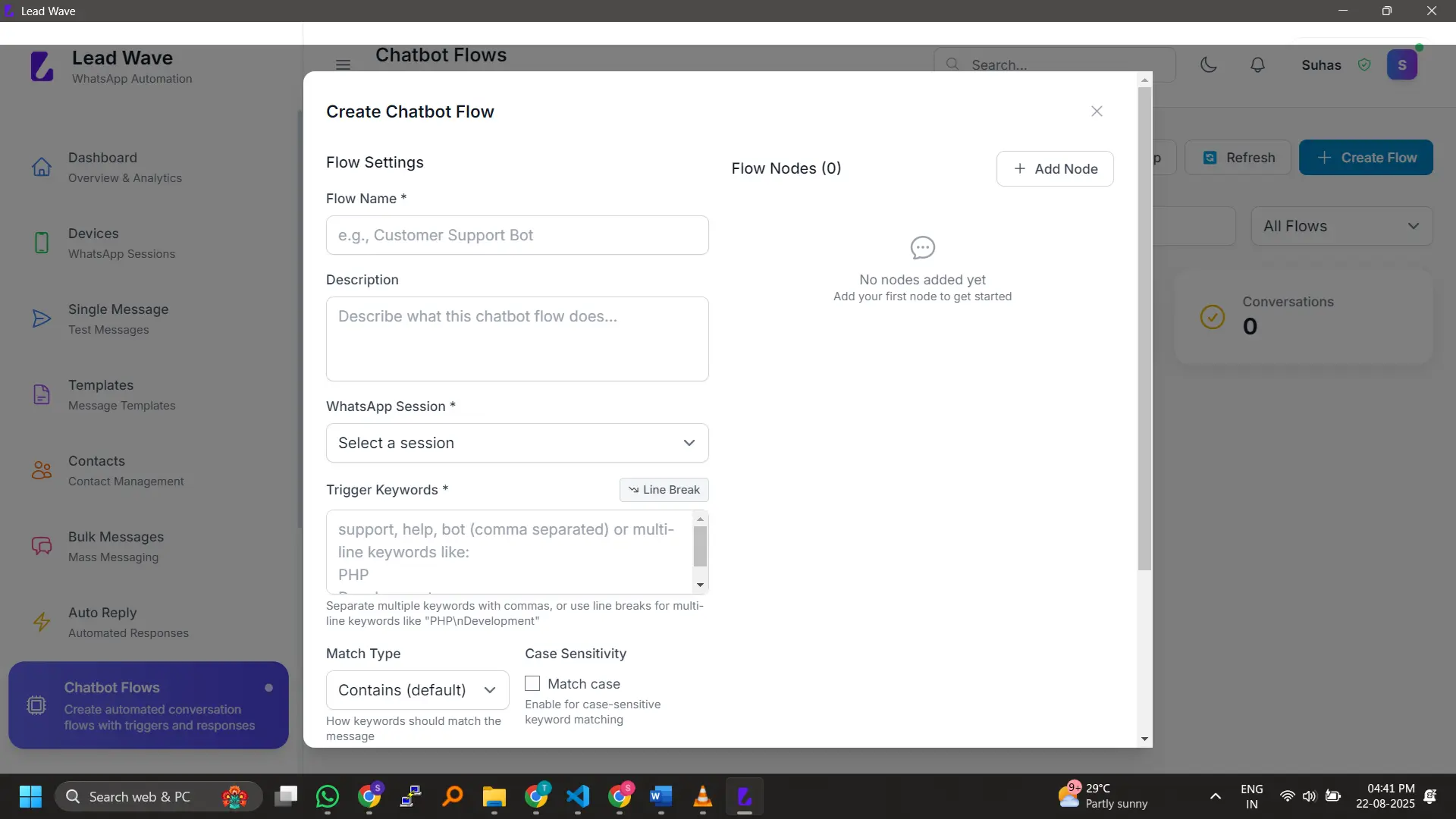Open Templates in the sidebar
Viewport: 1456px width, 819px height.
[148, 394]
